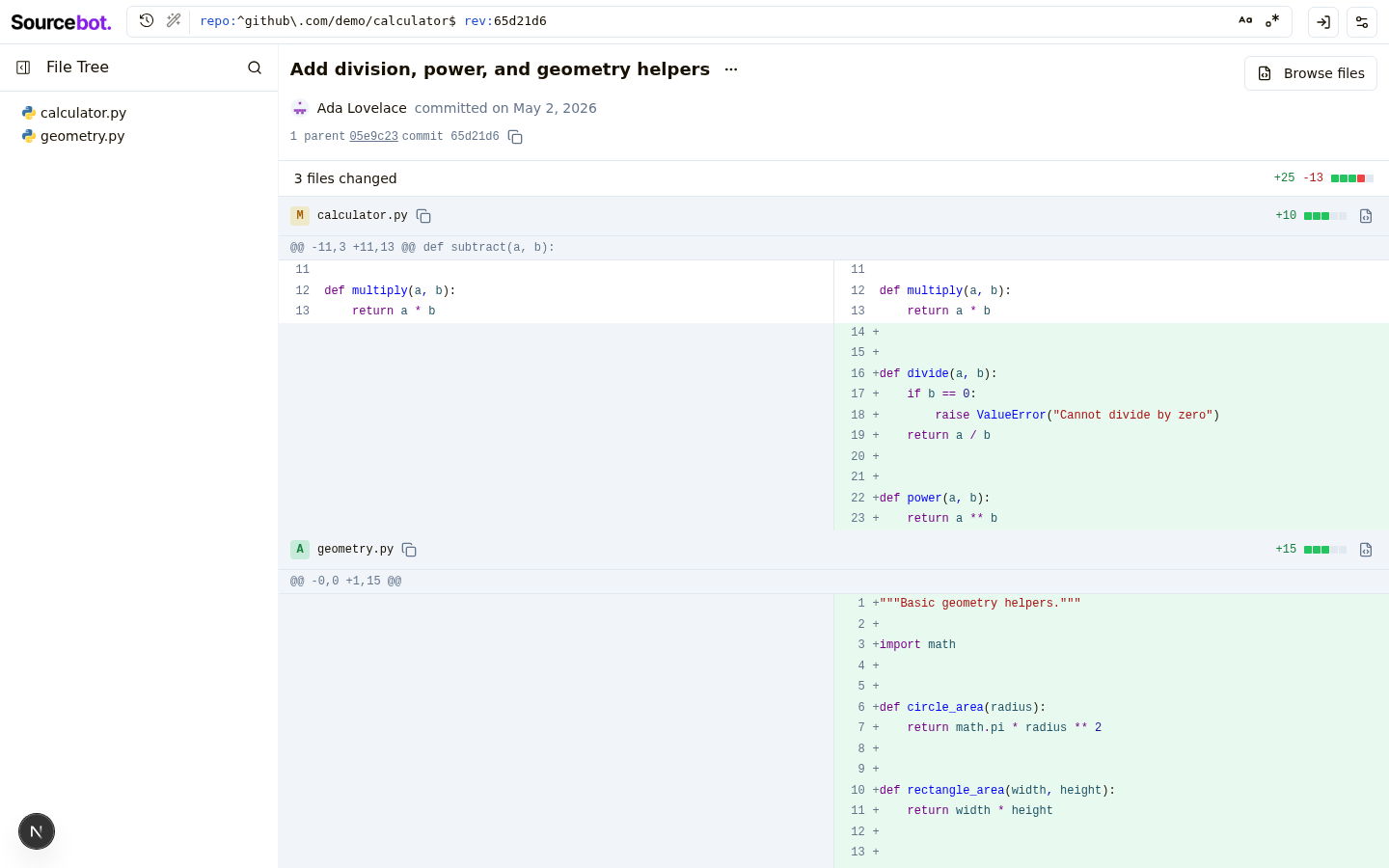Screen dimensions: 1389x868
Task: Click hunk header '@@ -11,3 +11,13 @@'
Action: (x=353, y=248)
